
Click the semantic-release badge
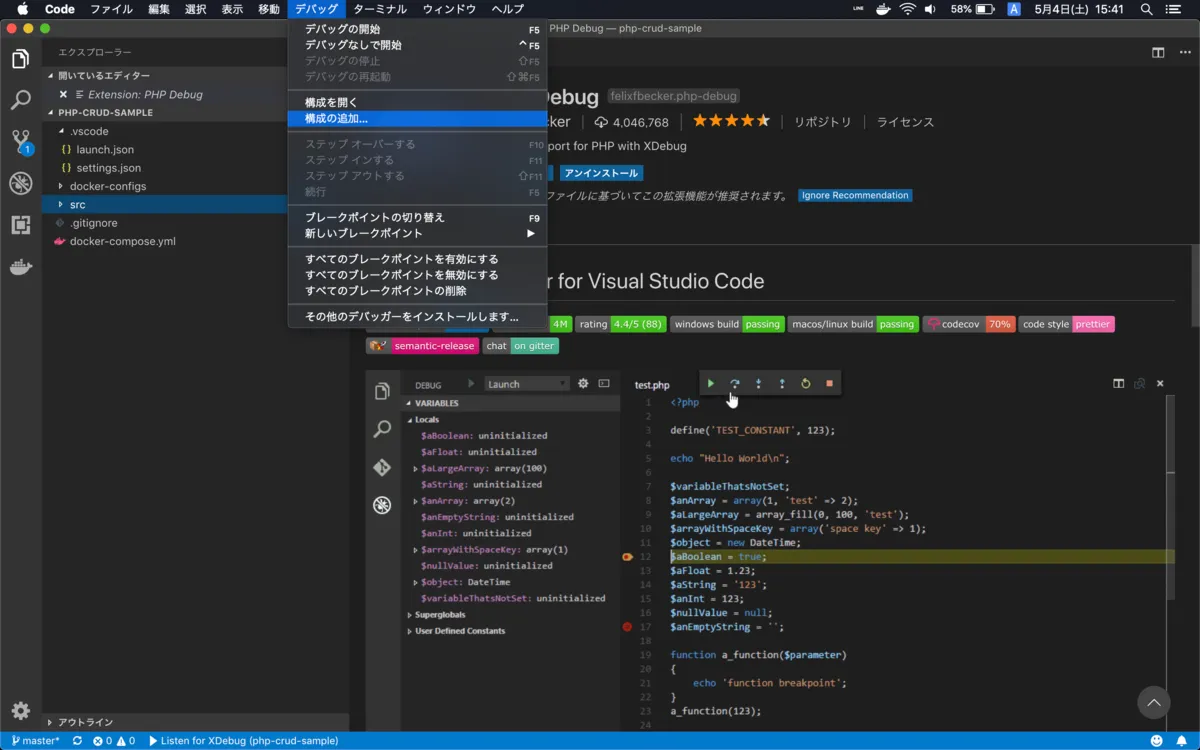(423, 346)
